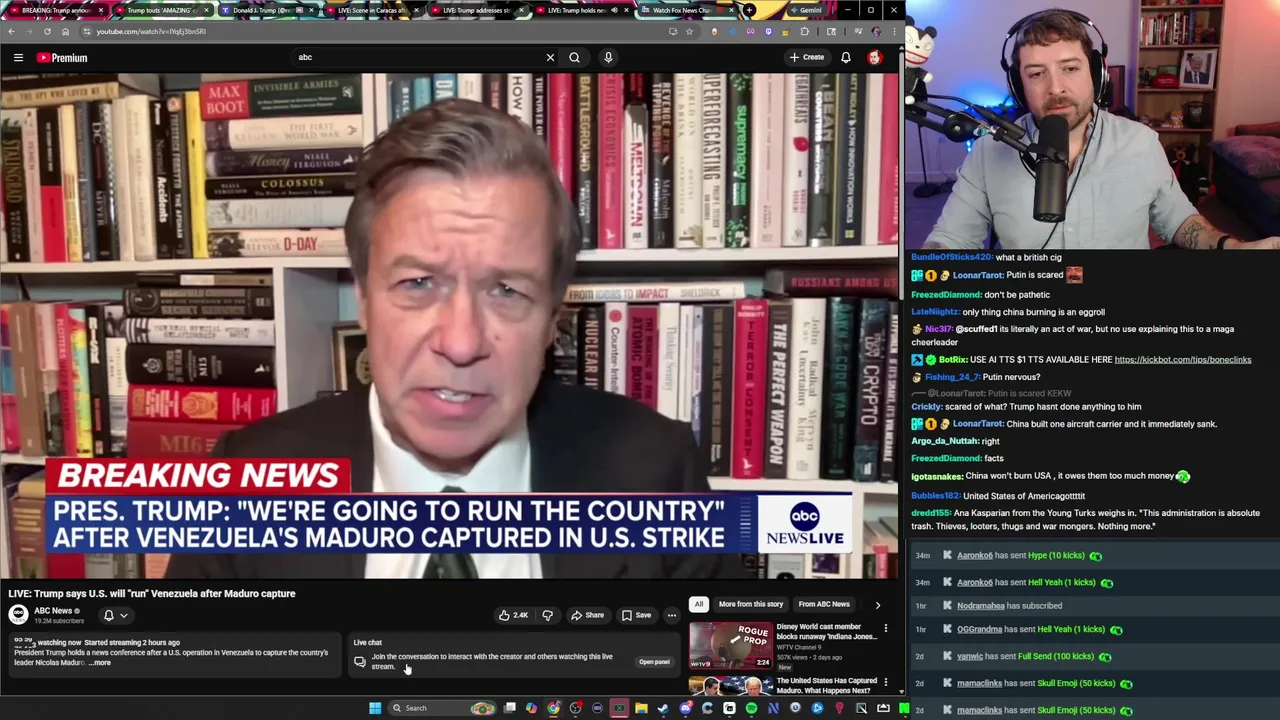1280x720 pixels.
Task: Open Spotify from the taskbar
Action: pyautogui.click(x=751, y=708)
